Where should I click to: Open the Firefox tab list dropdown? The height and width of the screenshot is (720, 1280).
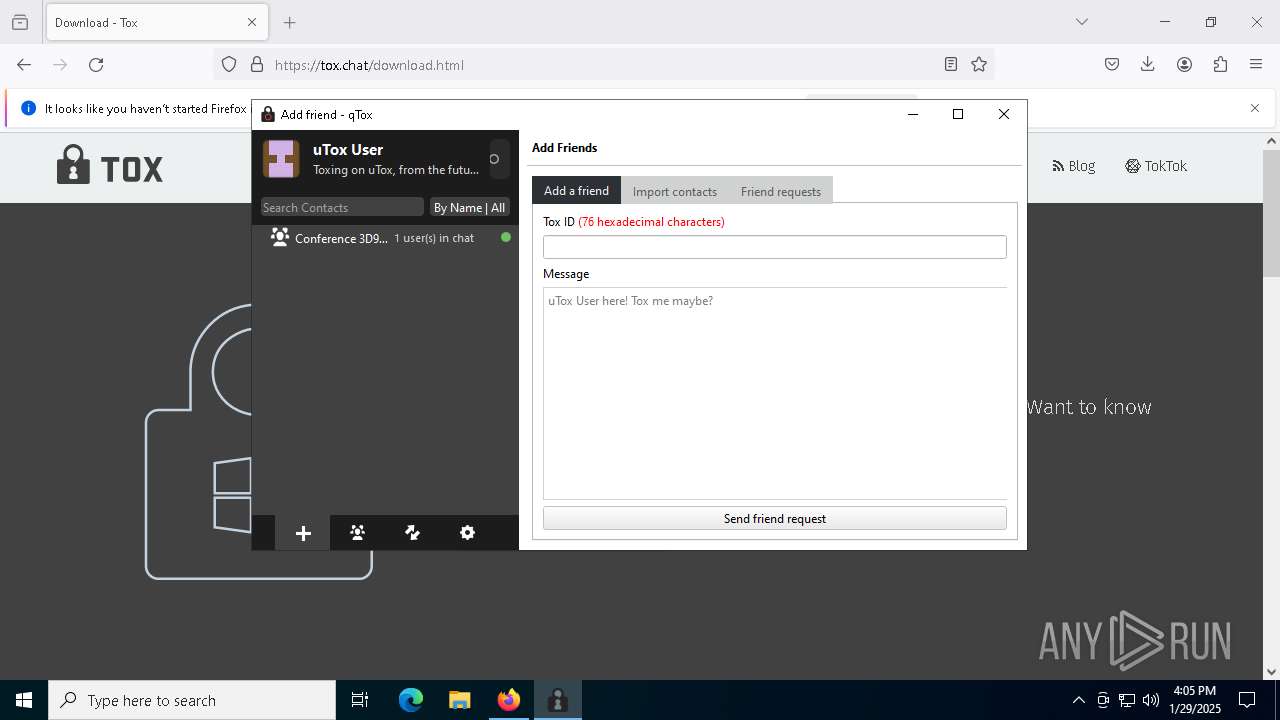coord(1082,22)
